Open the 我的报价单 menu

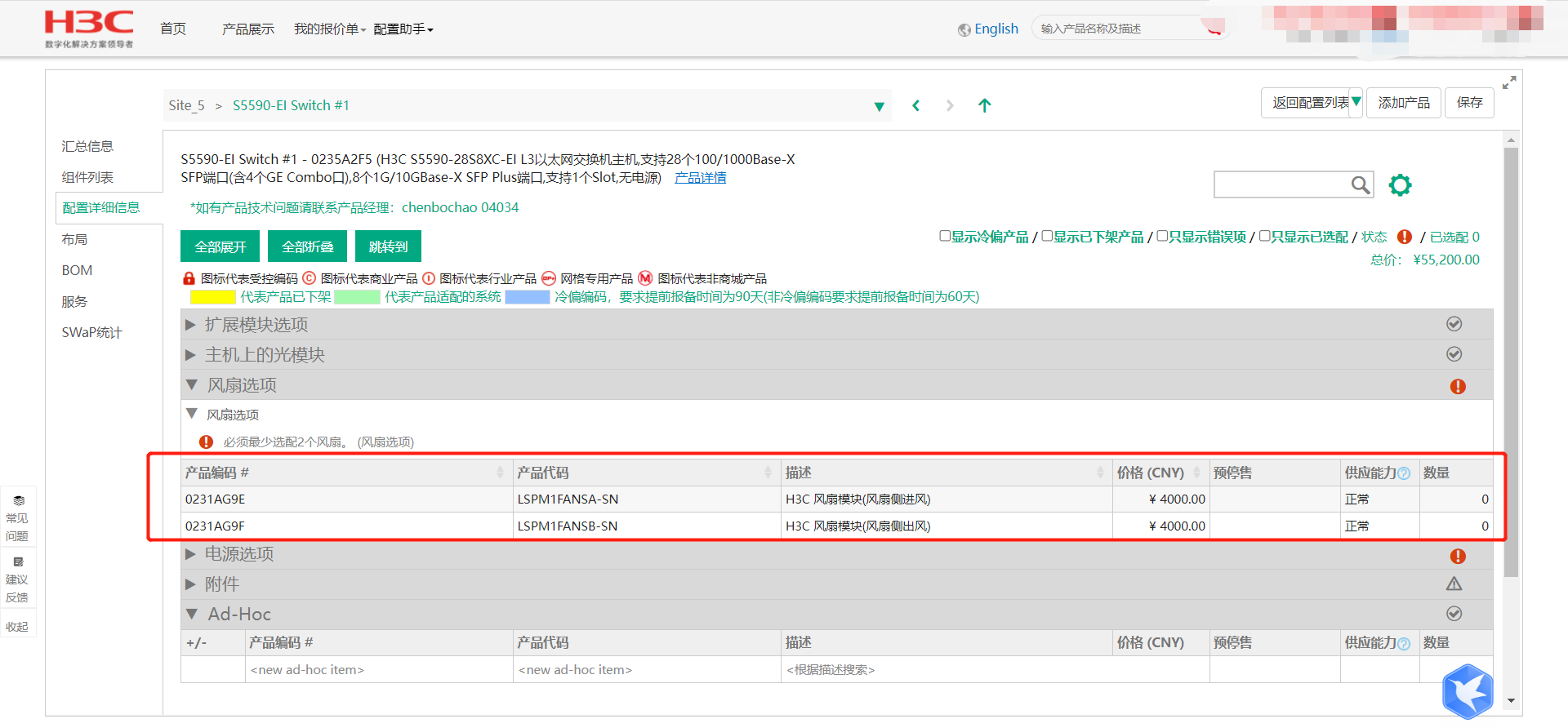(x=330, y=29)
